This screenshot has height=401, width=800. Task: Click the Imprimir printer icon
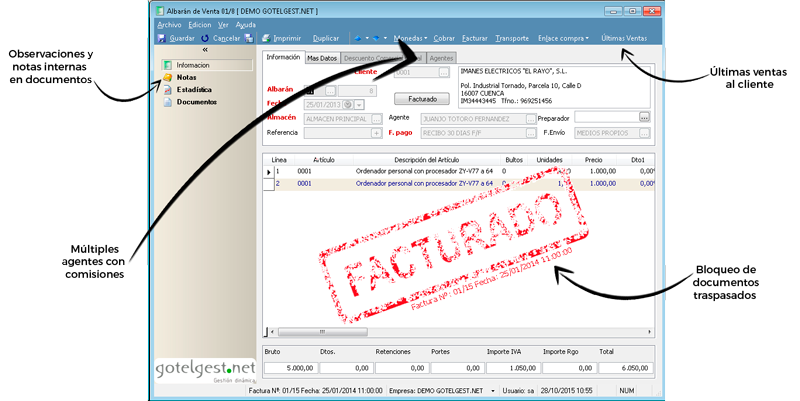point(266,38)
